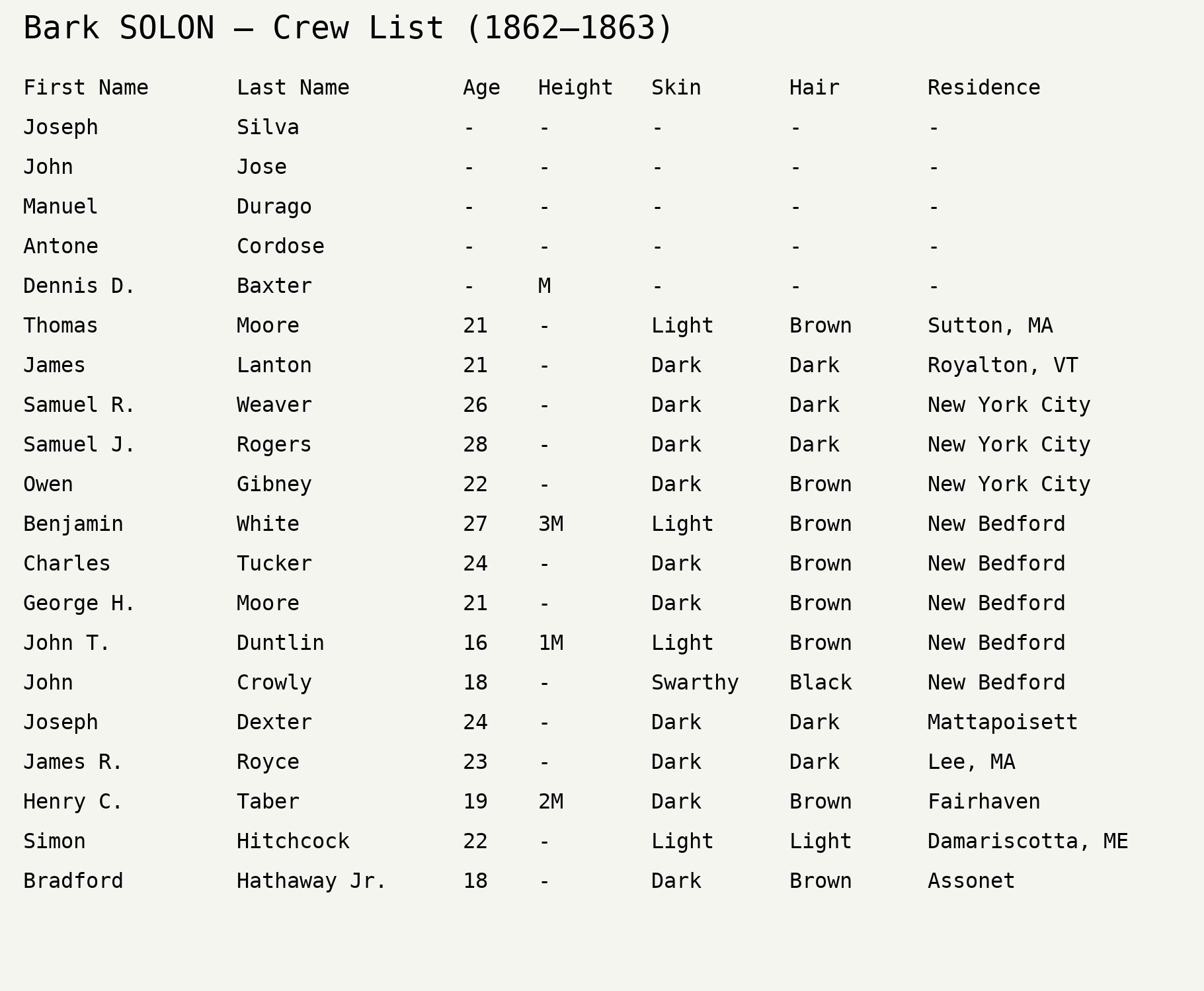This screenshot has height=991, width=1204.
Task: Select the First Name column header
Action: (x=86, y=87)
